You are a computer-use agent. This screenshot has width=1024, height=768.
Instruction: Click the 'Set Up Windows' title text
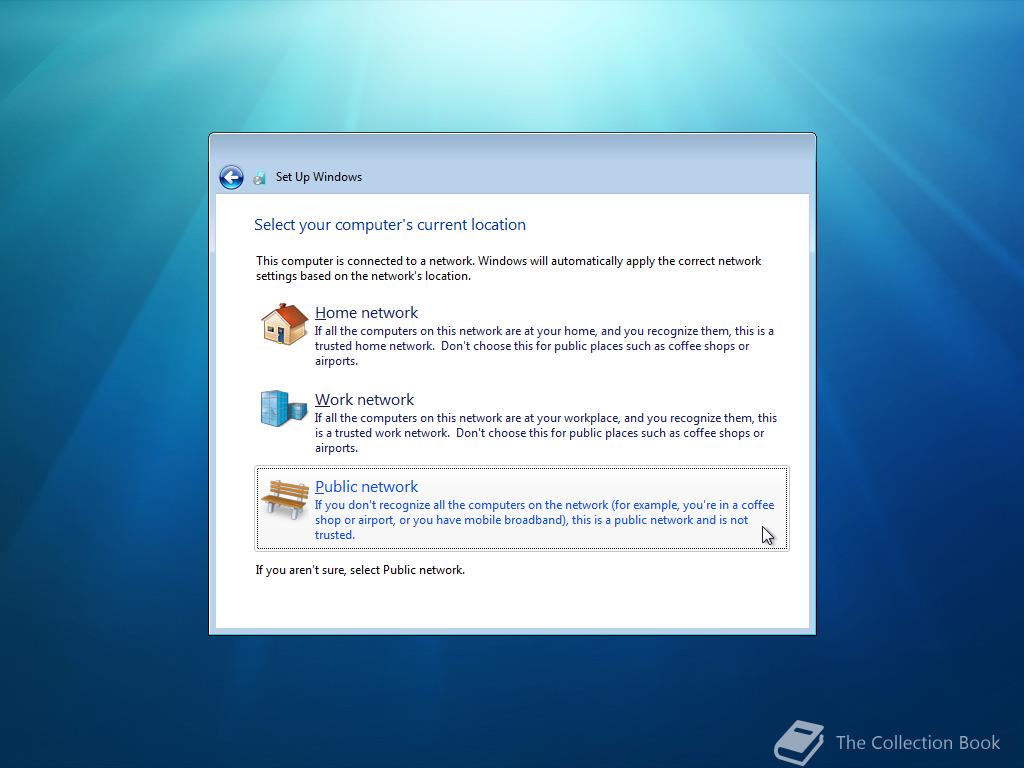tap(319, 177)
